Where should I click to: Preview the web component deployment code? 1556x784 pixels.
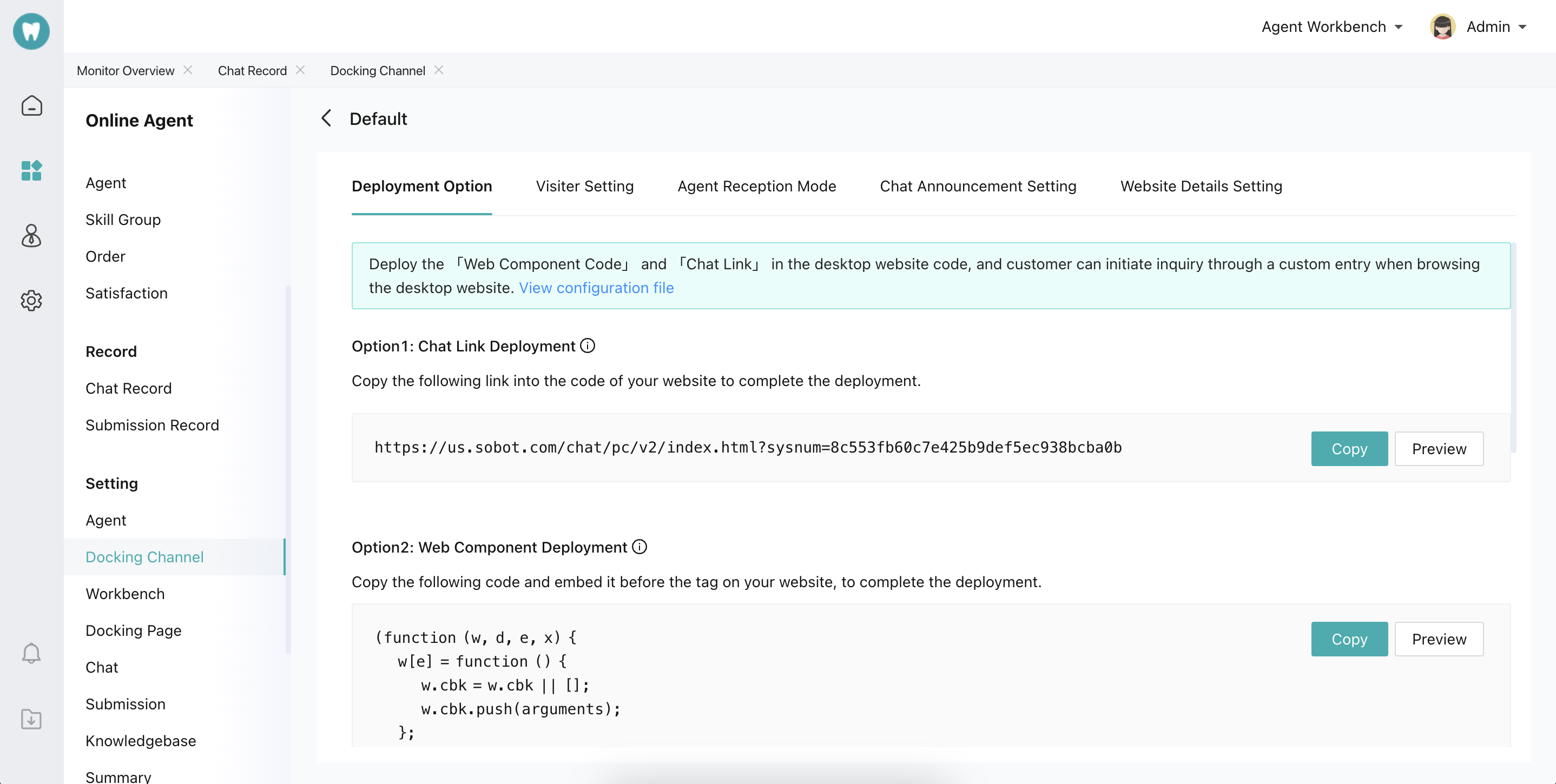coord(1439,639)
